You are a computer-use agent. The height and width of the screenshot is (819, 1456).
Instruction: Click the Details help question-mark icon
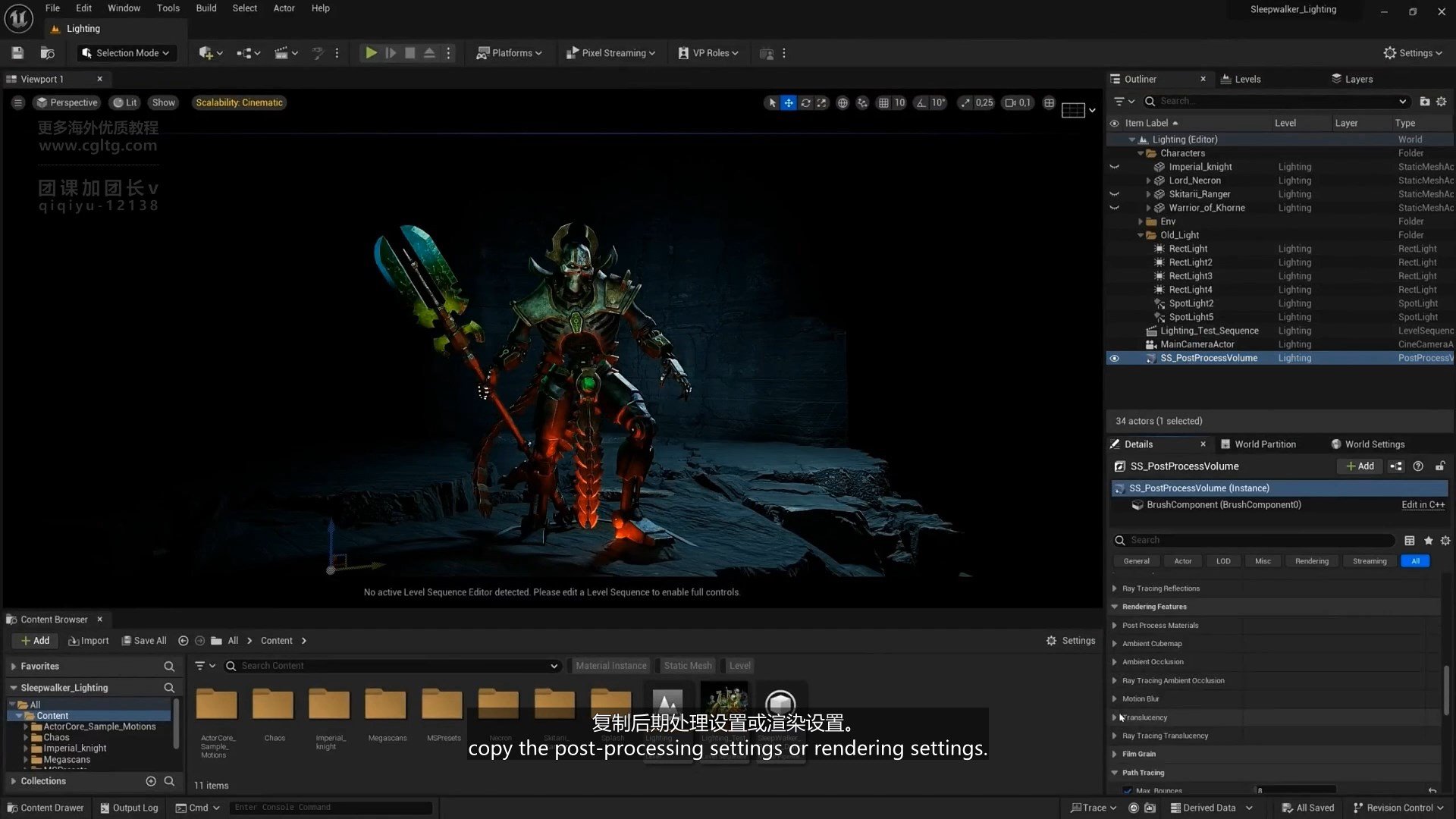[x=1418, y=466]
